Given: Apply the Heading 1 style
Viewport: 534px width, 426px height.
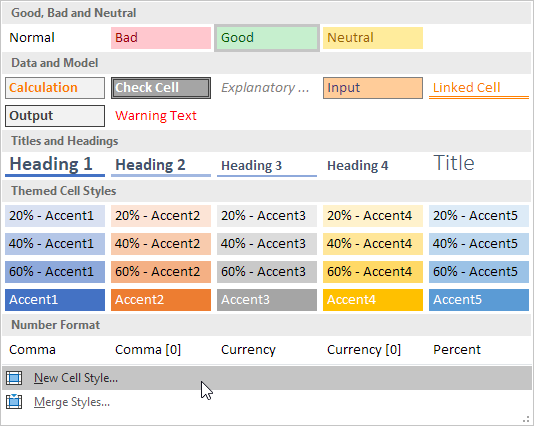Looking at the screenshot, I should 55,165.
